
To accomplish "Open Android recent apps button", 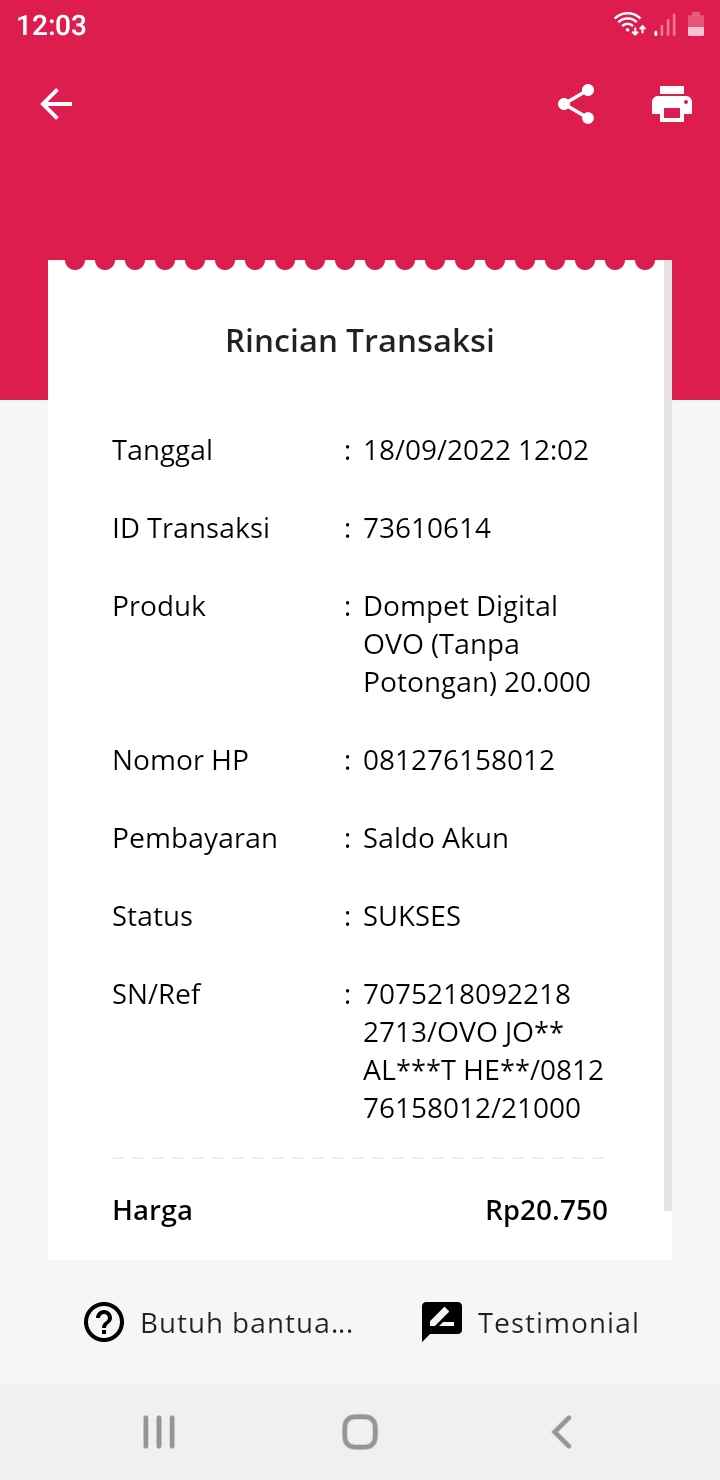I will pyautogui.click(x=159, y=1432).
